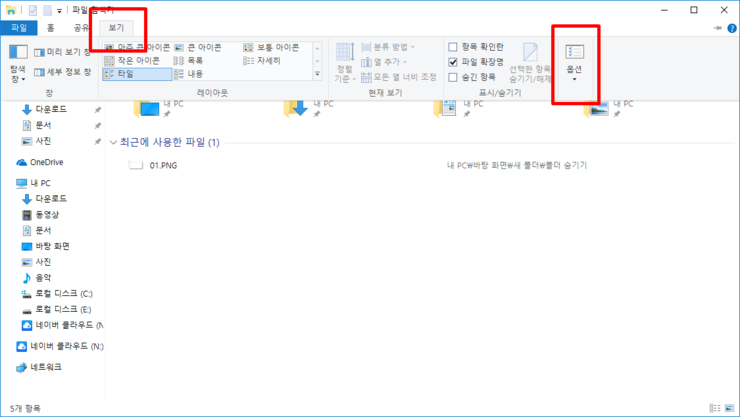
Task: Open quick access toolbar customize arrow
Action: 59,10
